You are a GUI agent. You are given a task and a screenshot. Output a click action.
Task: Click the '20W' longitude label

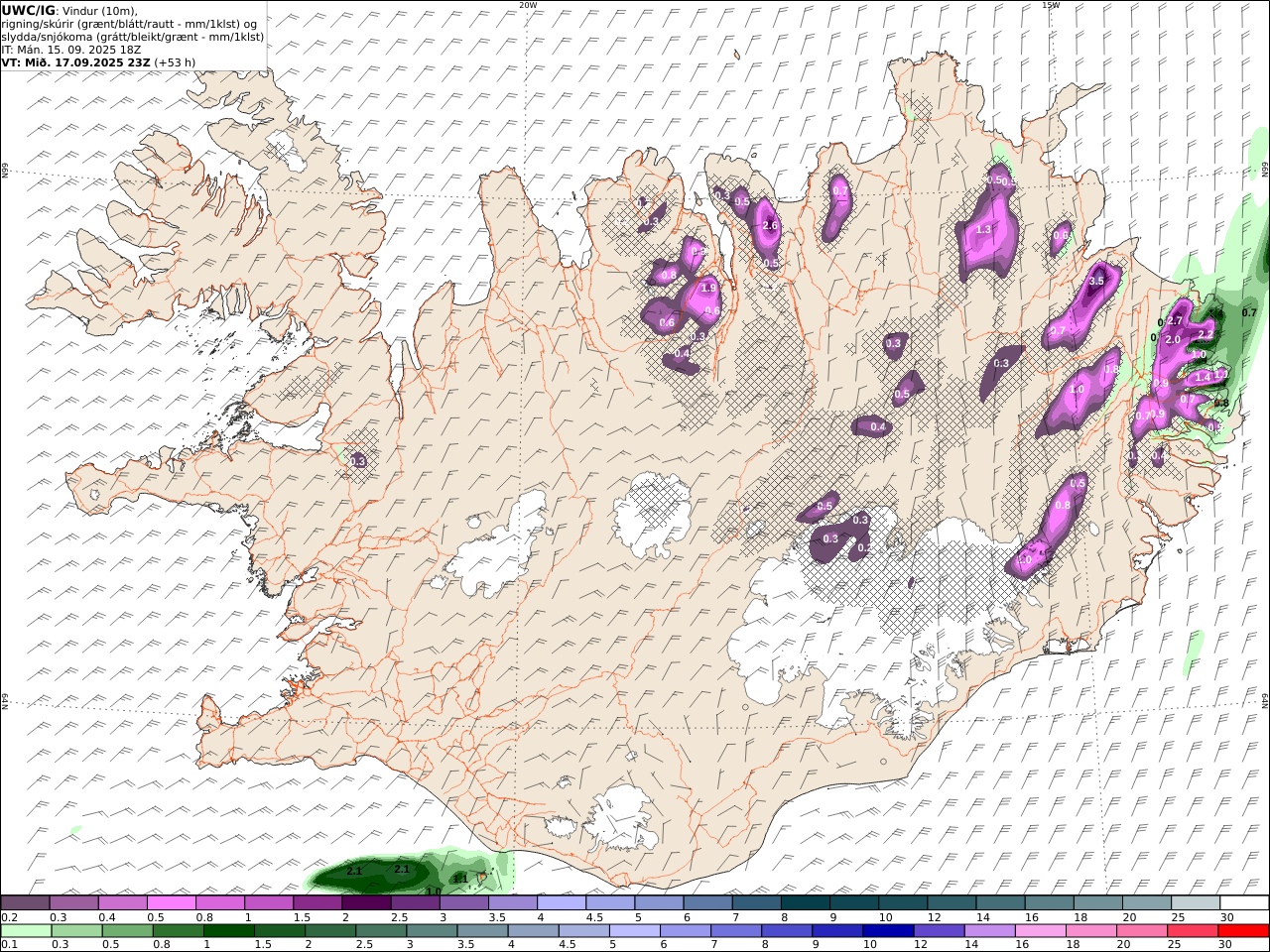pos(528,5)
